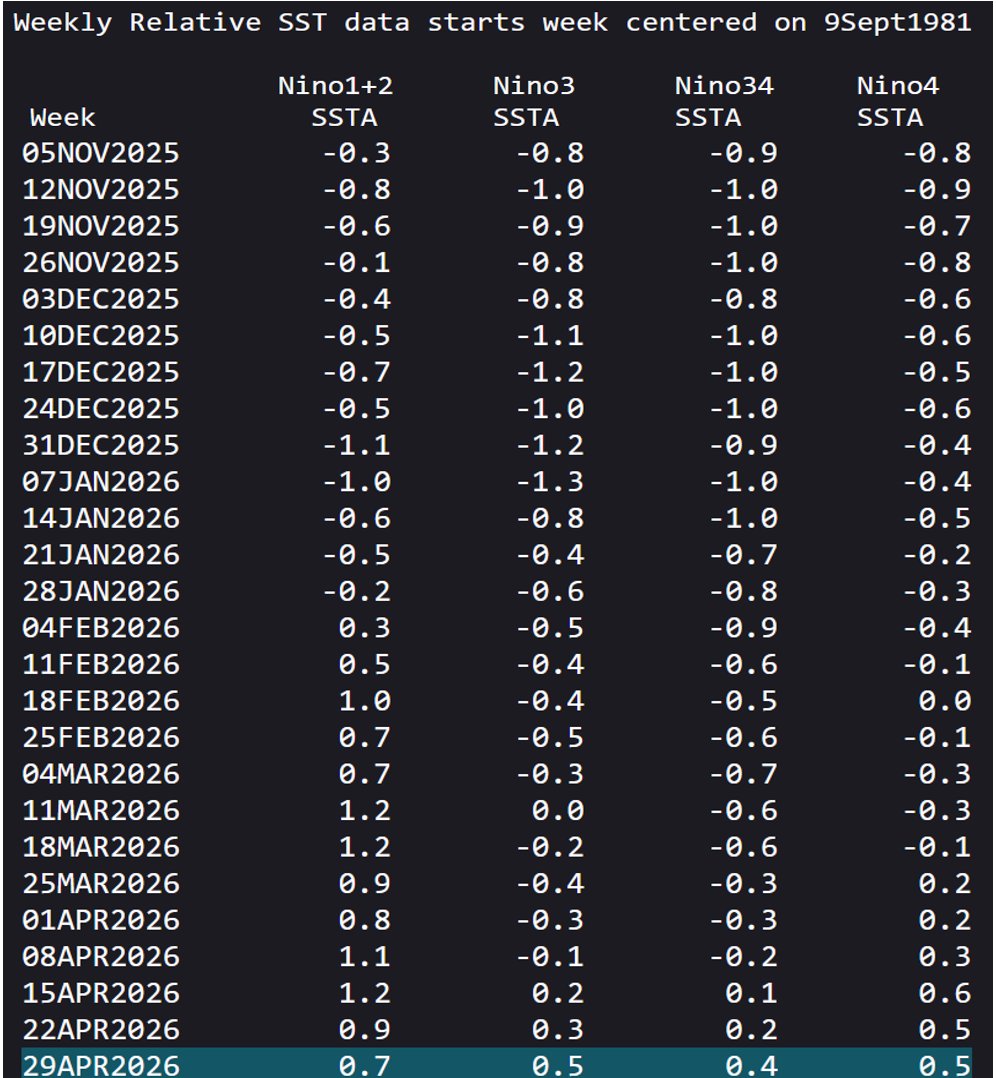Select the 10DEC2025 week label
The height and width of the screenshot is (1078, 996).
(x=101, y=336)
